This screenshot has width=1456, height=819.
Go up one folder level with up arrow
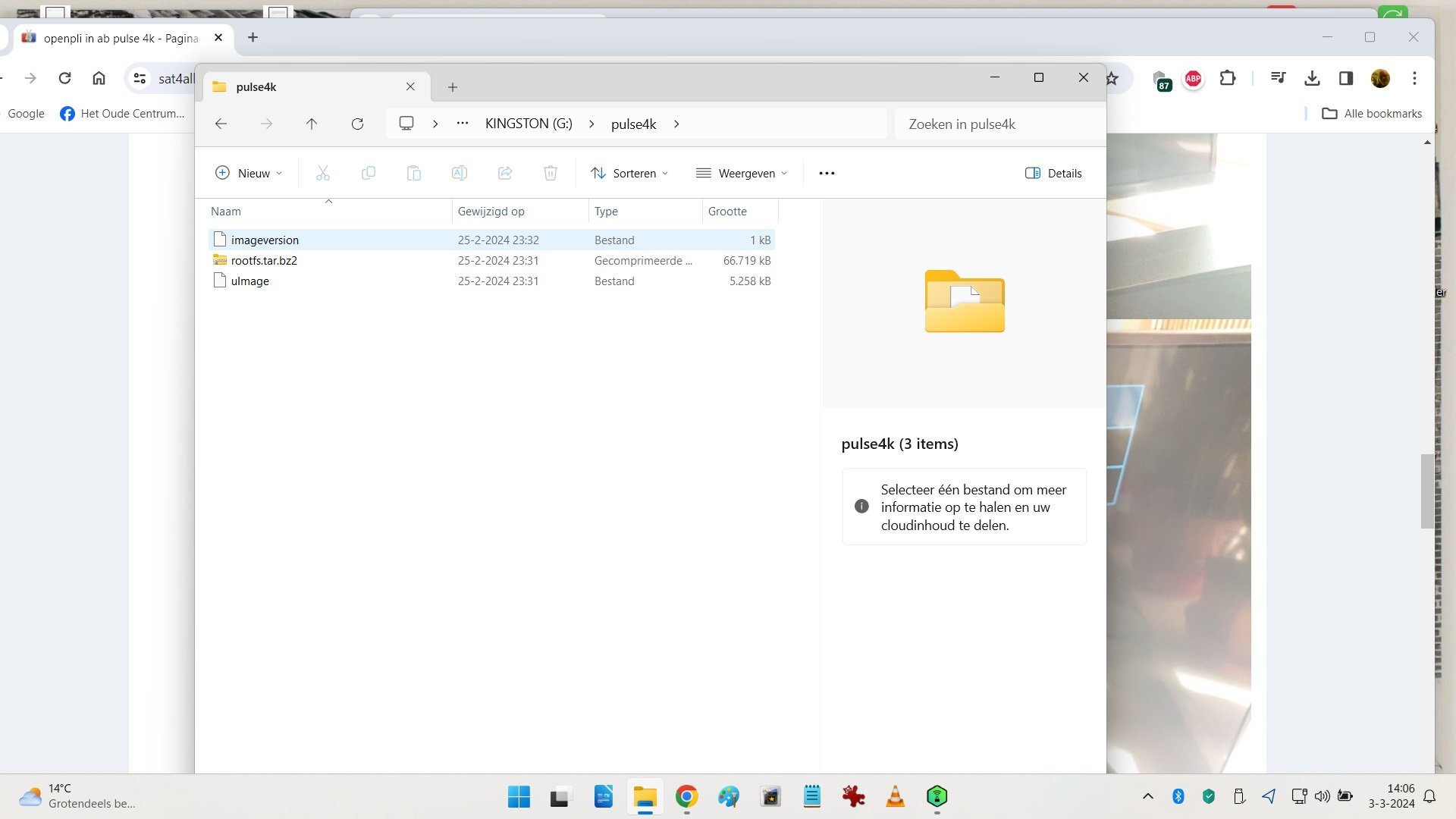coord(312,124)
